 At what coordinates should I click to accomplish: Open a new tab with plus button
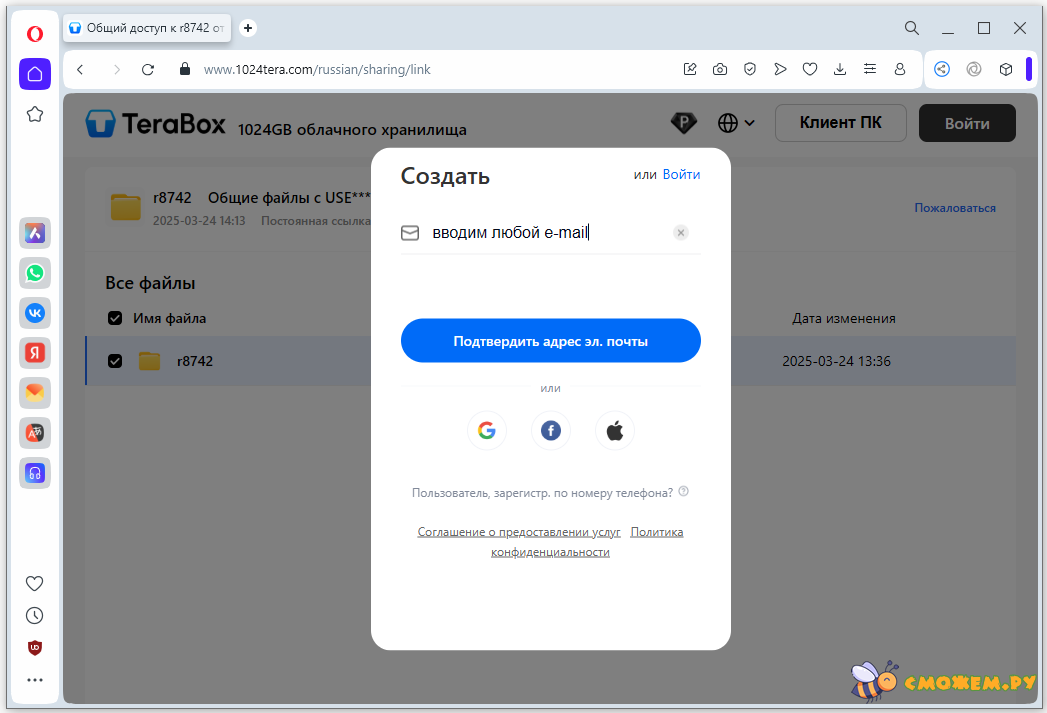(x=248, y=28)
